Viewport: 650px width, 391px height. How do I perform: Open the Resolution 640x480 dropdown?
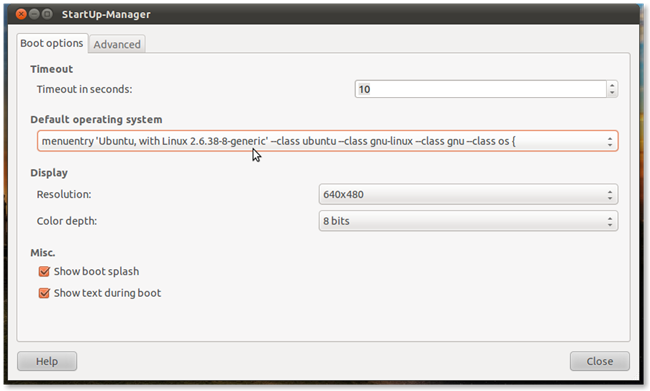coord(468,194)
